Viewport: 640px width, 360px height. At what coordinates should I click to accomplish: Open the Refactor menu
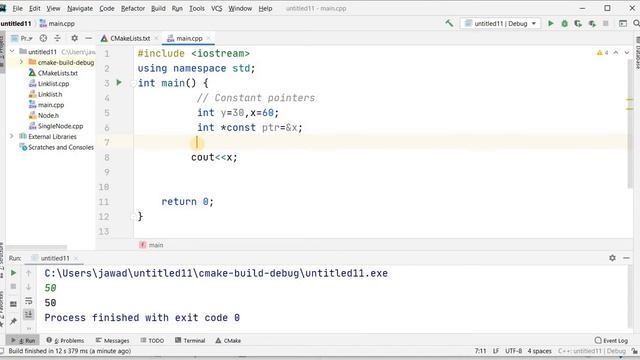(x=133, y=8)
